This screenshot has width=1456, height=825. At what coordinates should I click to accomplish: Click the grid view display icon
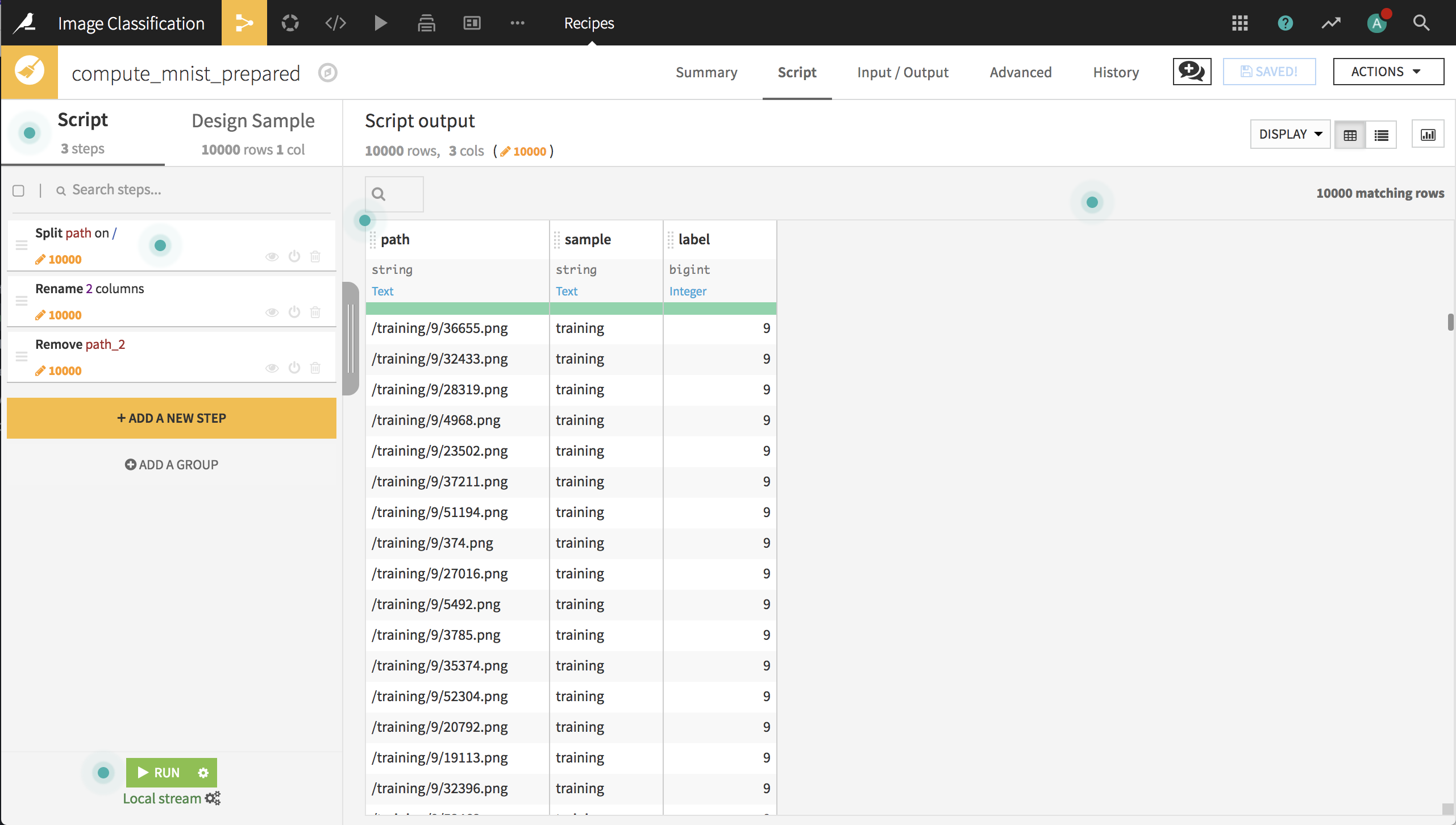pos(1351,133)
